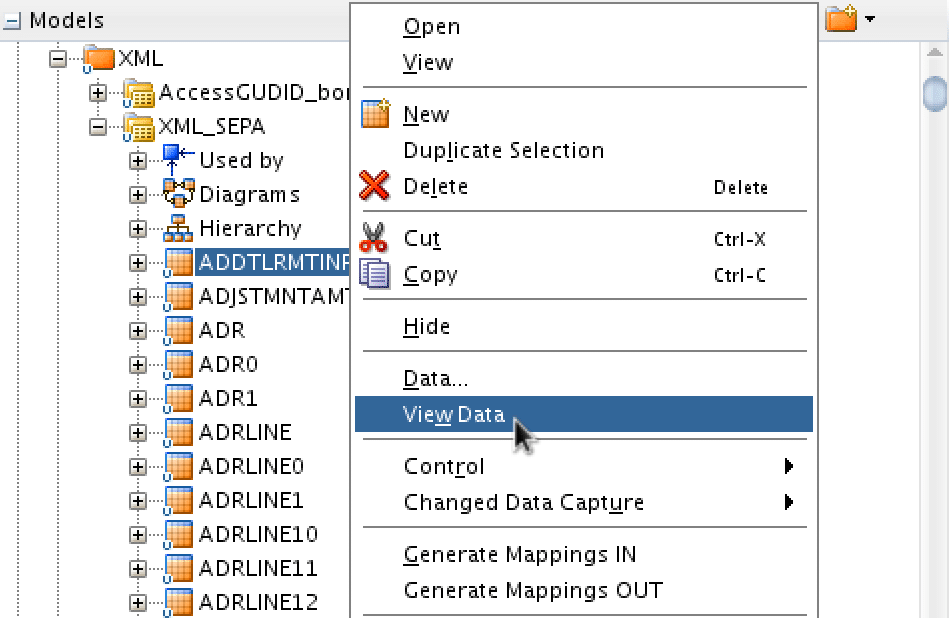The width and height of the screenshot is (949, 618).
Task: Select the XML_SEPA model label
Action: [211, 127]
